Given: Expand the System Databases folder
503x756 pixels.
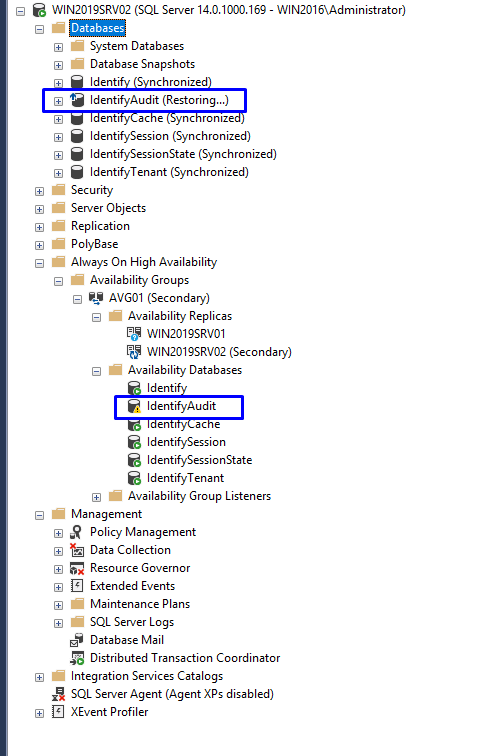Looking at the screenshot, I should (x=58, y=47).
